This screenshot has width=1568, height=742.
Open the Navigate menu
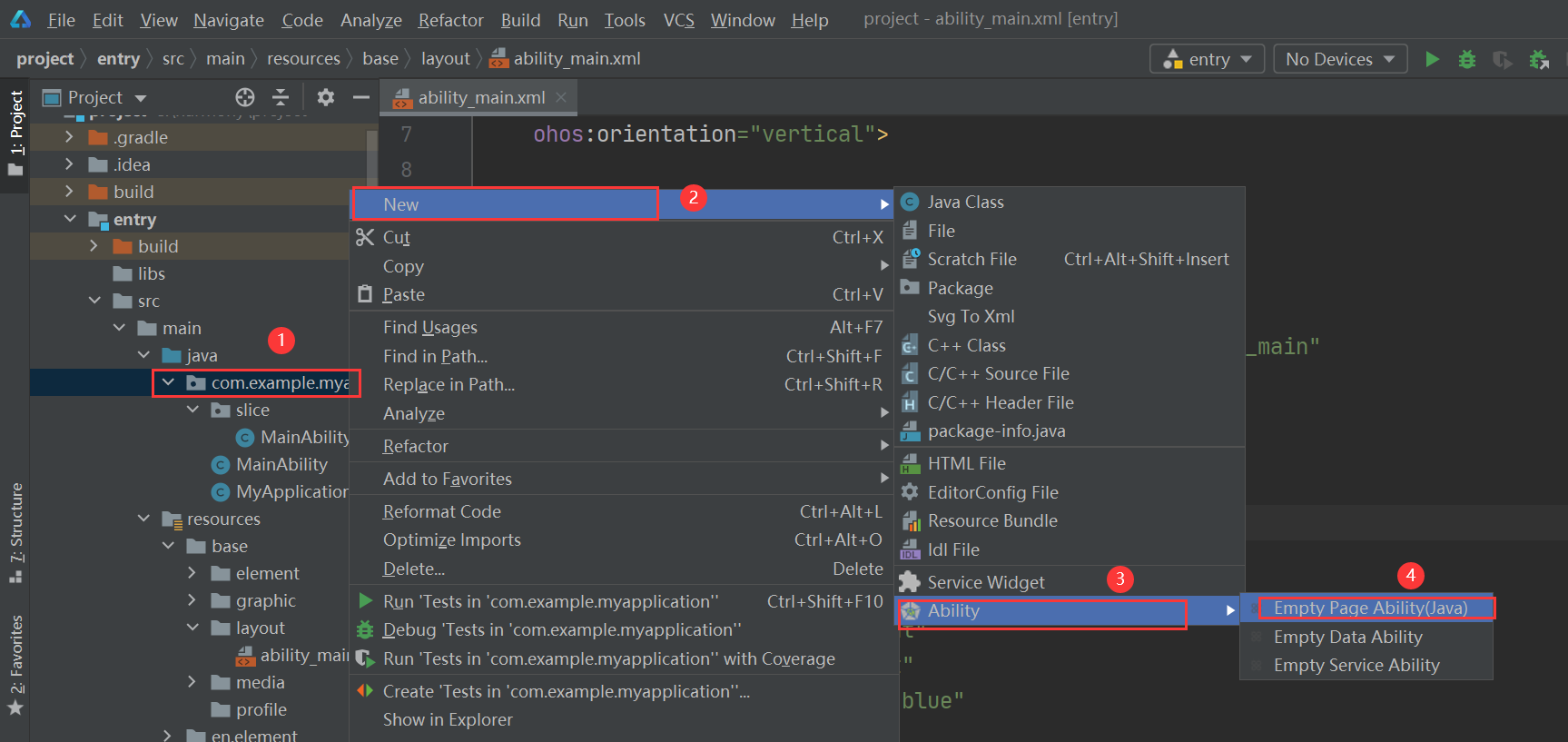coord(229,20)
